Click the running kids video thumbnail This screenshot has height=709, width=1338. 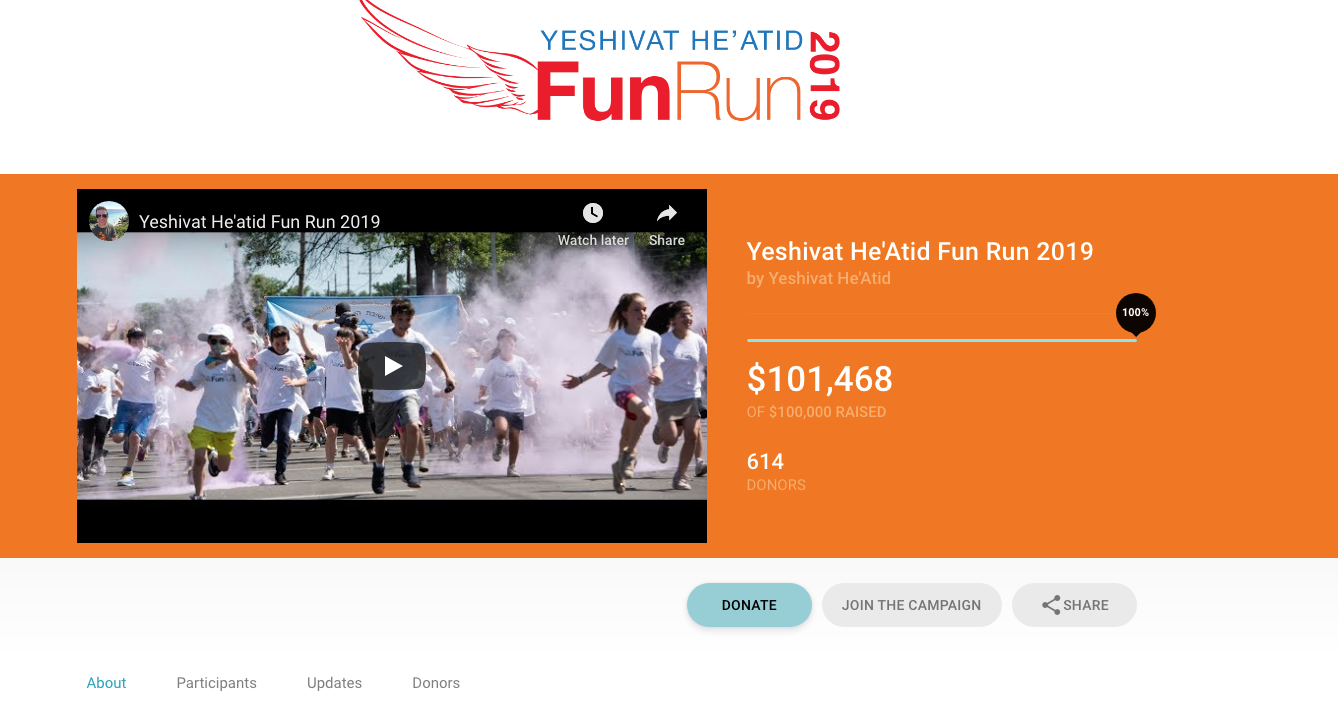[x=392, y=366]
